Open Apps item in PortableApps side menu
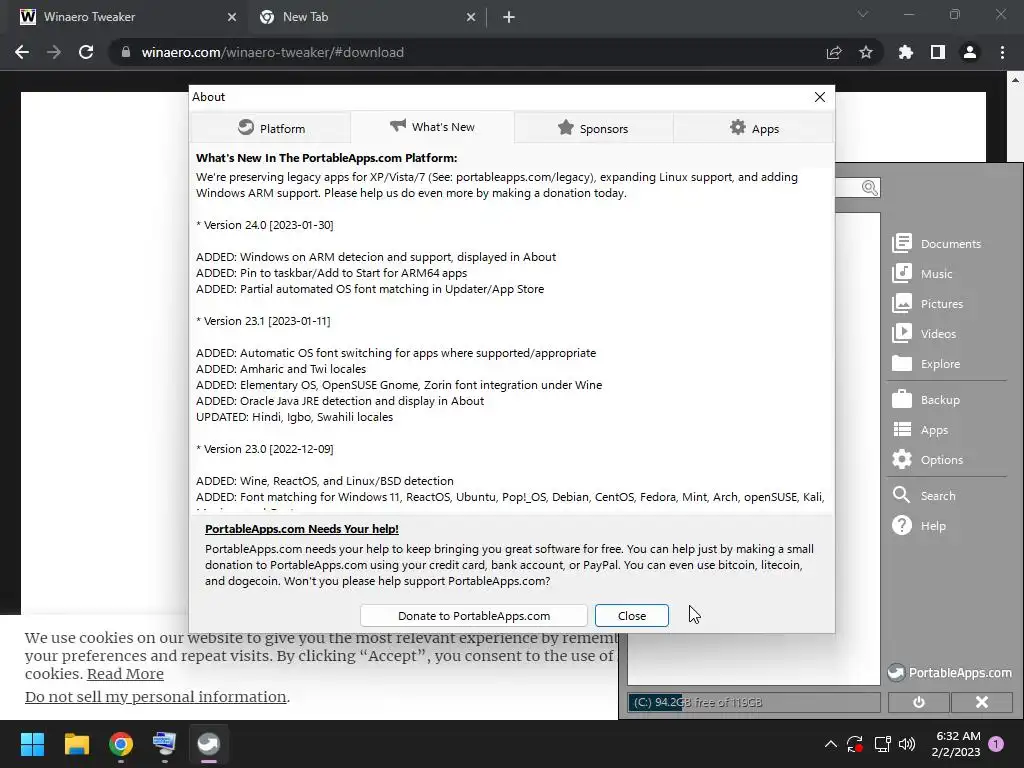 click(920, 429)
